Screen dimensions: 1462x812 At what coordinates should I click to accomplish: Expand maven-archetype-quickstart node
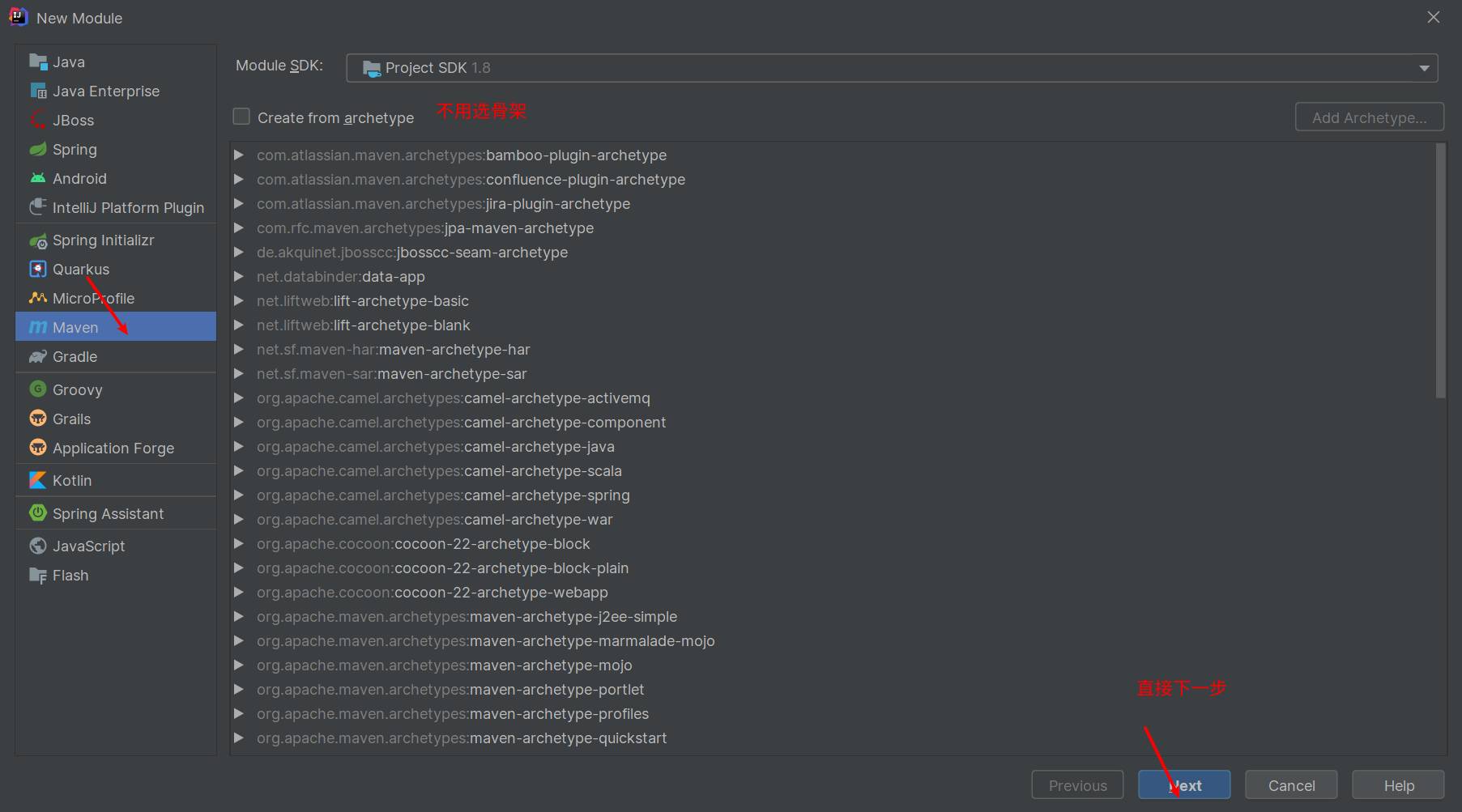239,738
